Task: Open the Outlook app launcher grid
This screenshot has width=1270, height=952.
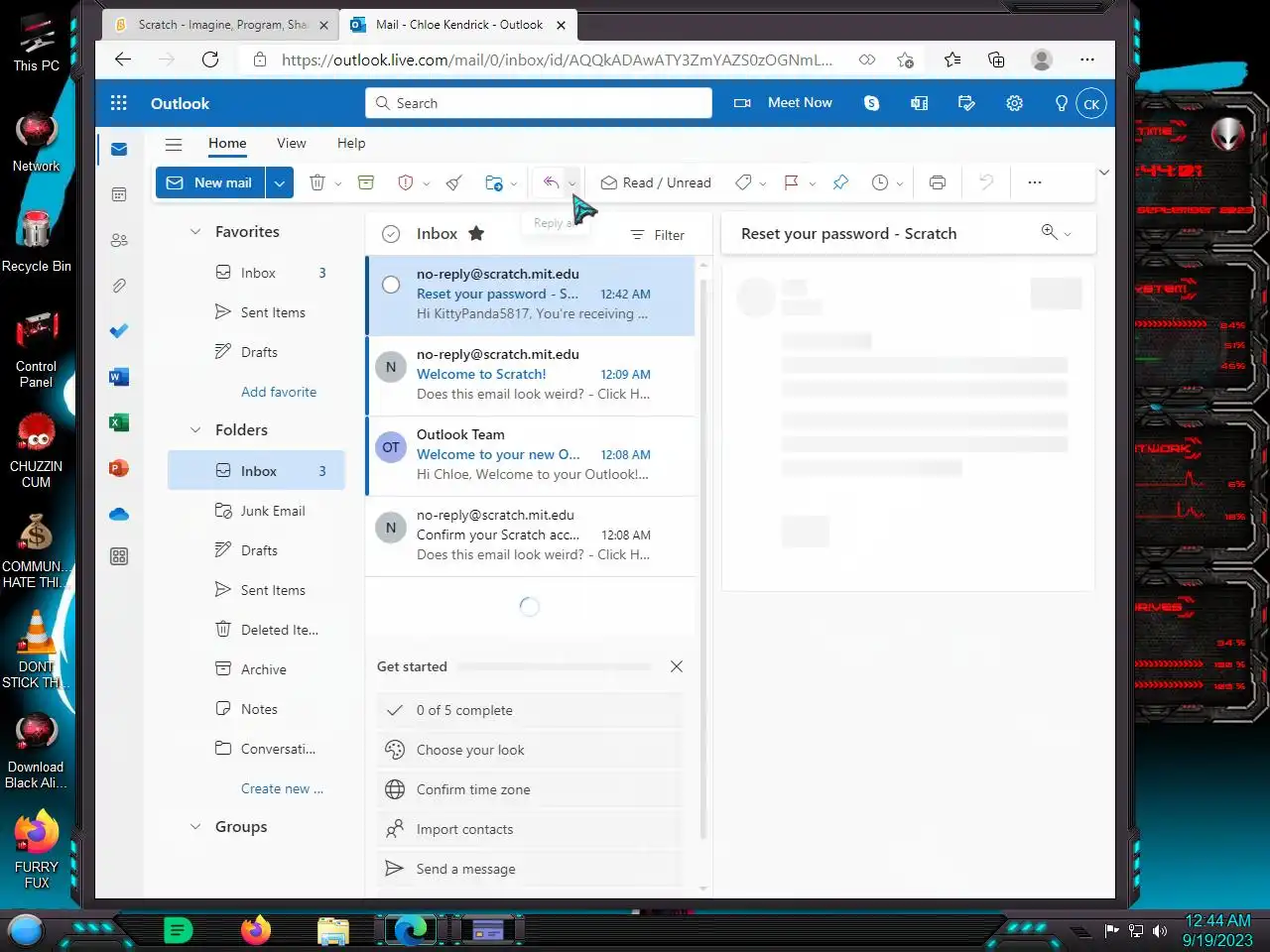Action: [x=119, y=103]
